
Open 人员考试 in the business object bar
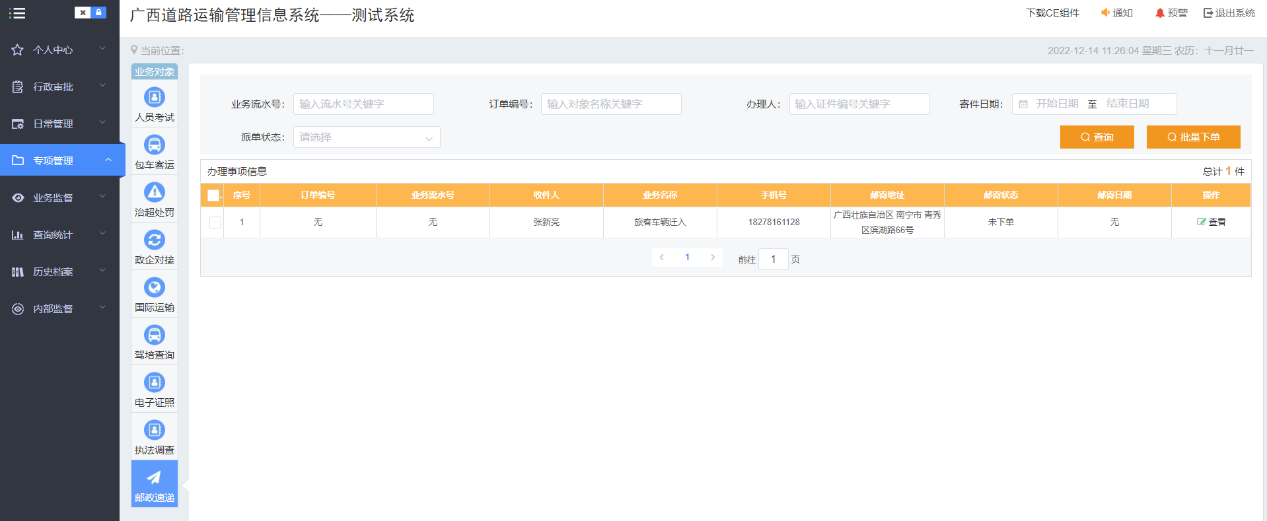tap(154, 97)
